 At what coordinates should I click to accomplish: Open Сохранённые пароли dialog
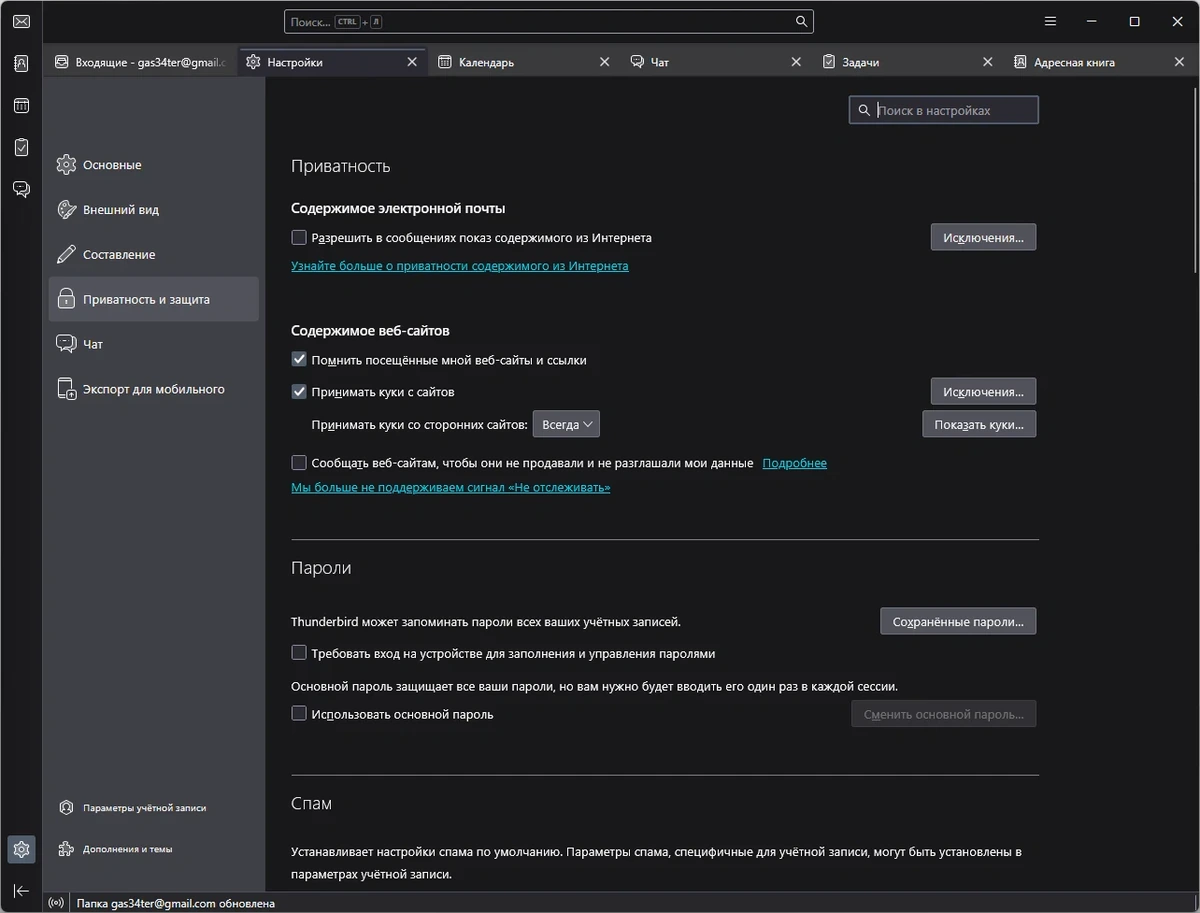coord(958,621)
